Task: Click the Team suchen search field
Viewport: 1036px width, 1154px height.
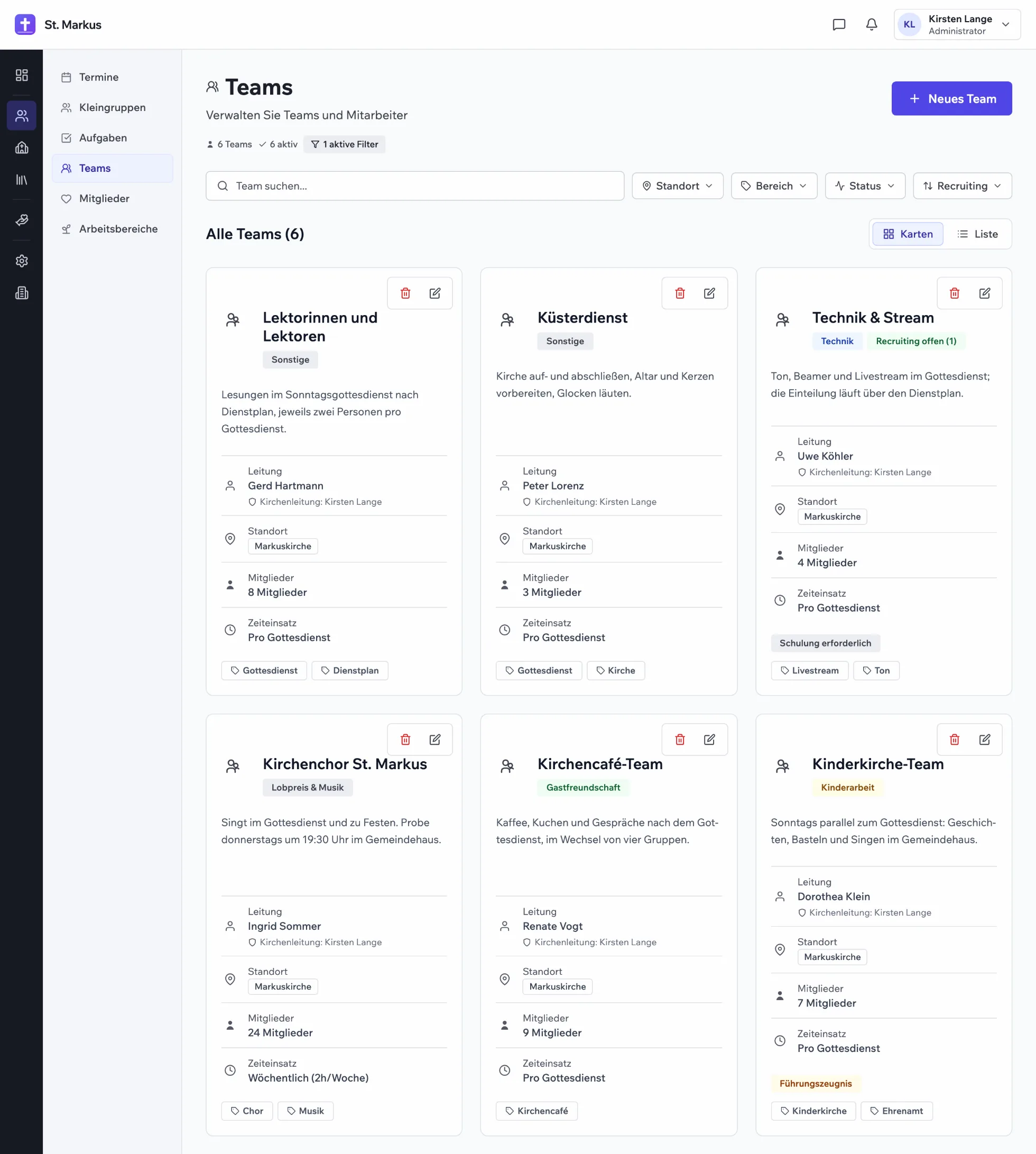Action: tap(414, 186)
